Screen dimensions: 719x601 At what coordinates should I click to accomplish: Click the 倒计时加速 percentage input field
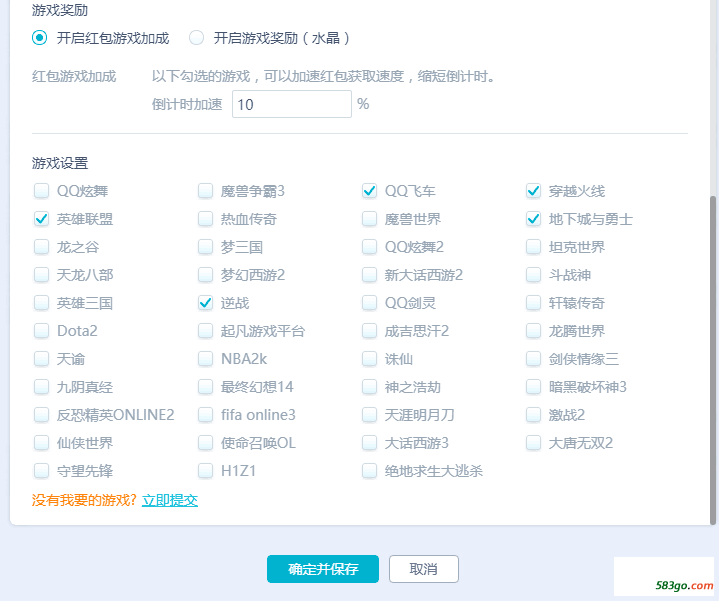(292, 104)
